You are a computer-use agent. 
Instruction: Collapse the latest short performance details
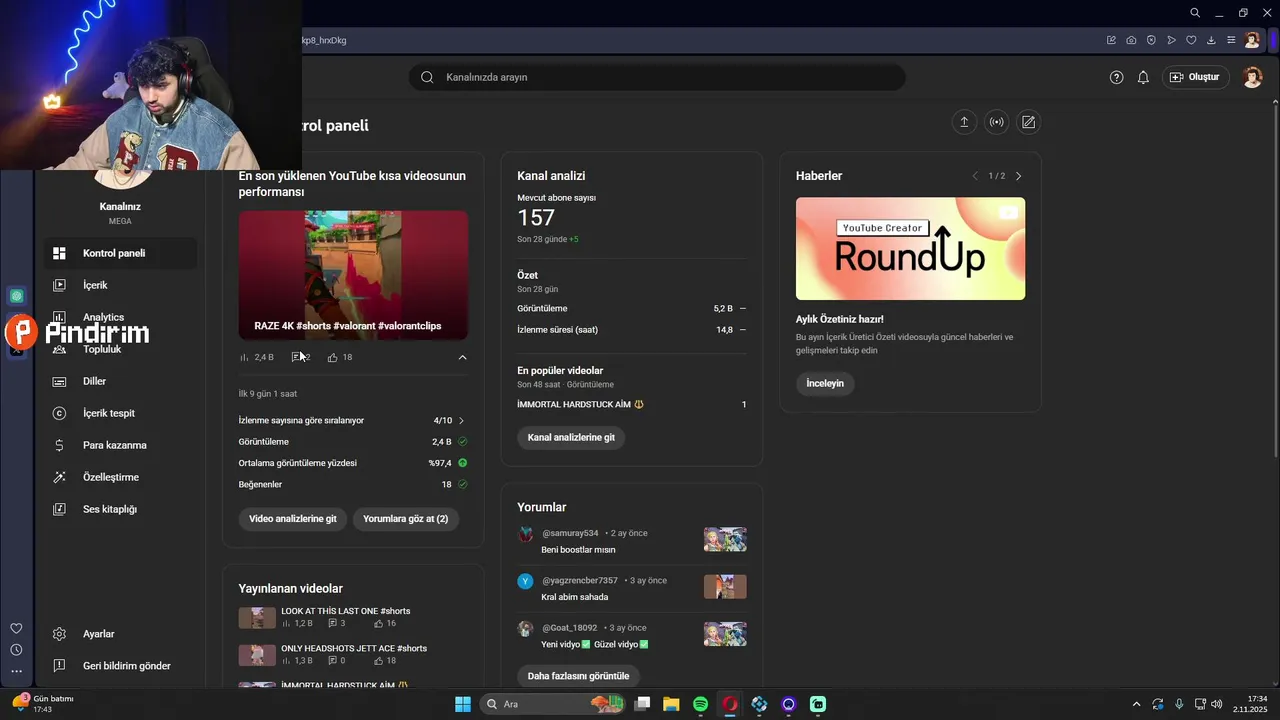point(462,357)
